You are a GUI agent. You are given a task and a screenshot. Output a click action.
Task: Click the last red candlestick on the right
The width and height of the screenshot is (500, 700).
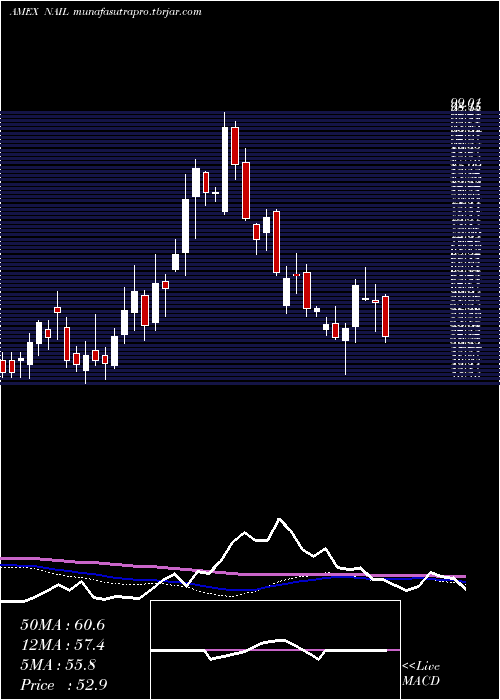click(x=385, y=317)
